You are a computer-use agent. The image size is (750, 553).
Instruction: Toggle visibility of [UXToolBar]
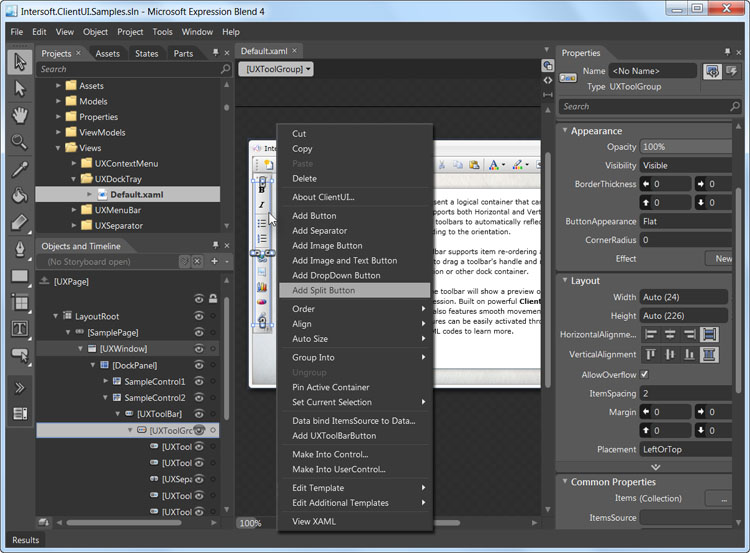pyautogui.click(x=199, y=414)
